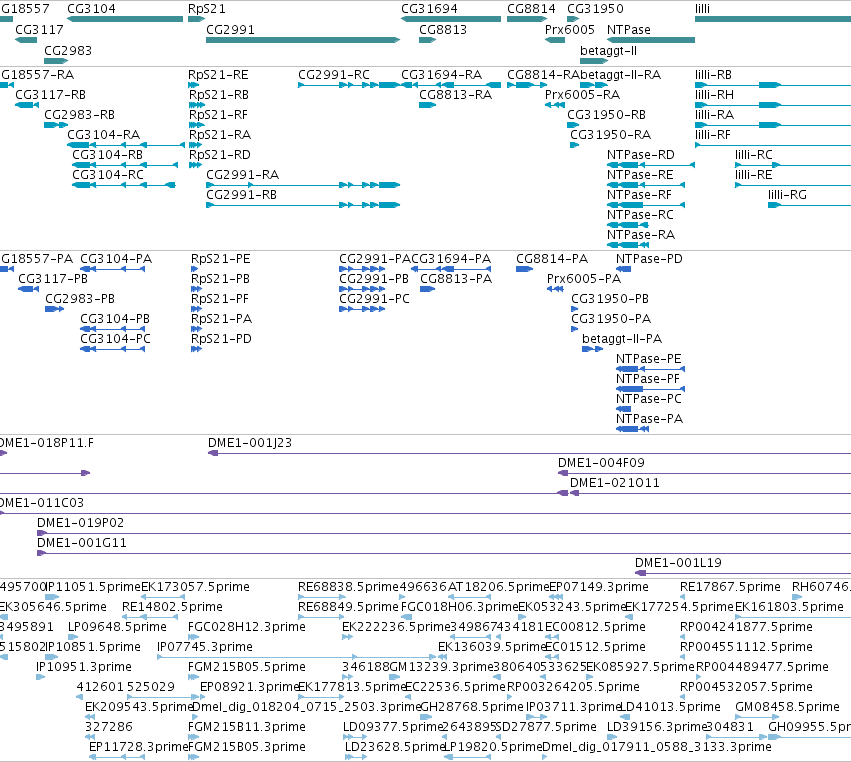851x762 pixels.
Task: Open the DME1-001J23 BAC clone label
Action: click(x=250, y=443)
